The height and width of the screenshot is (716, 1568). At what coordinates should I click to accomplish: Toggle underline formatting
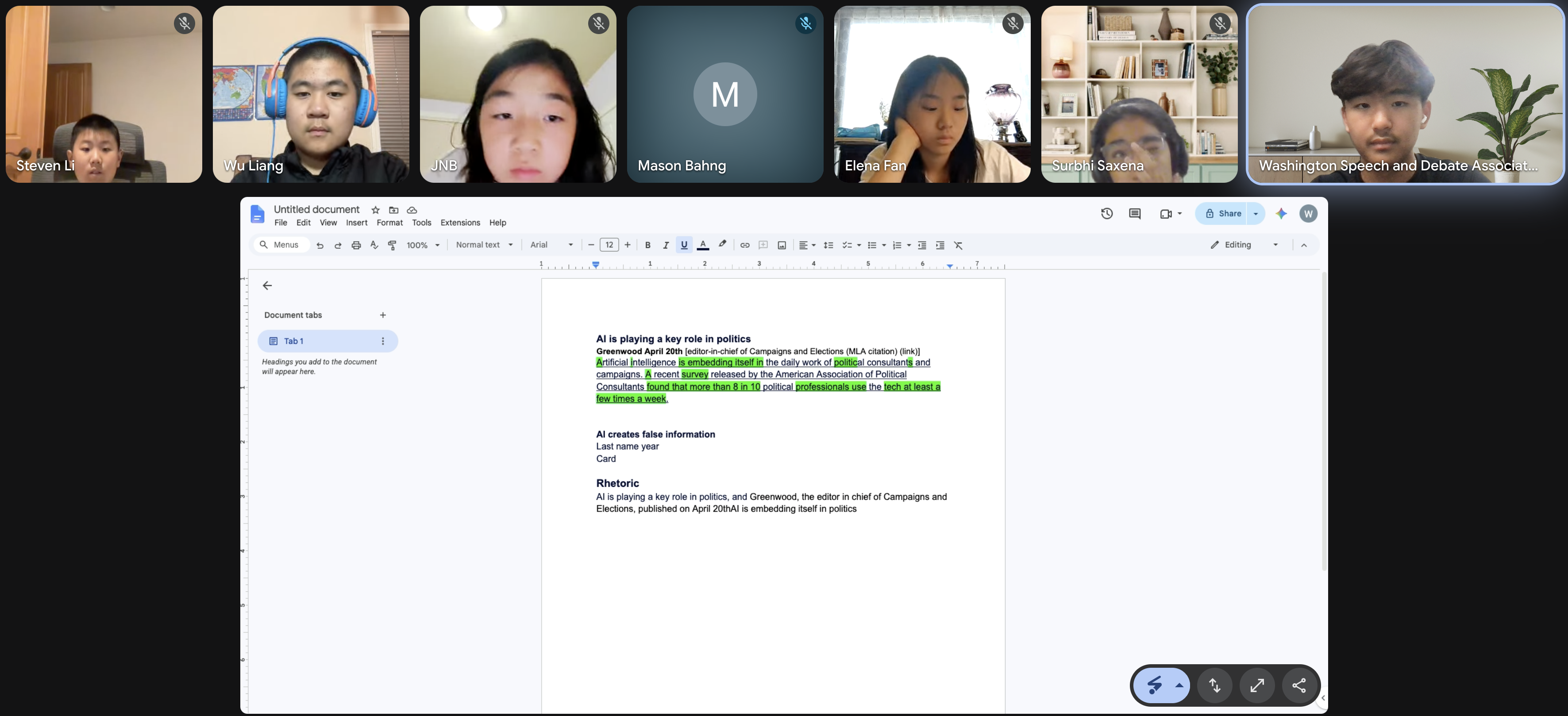pos(684,245)
